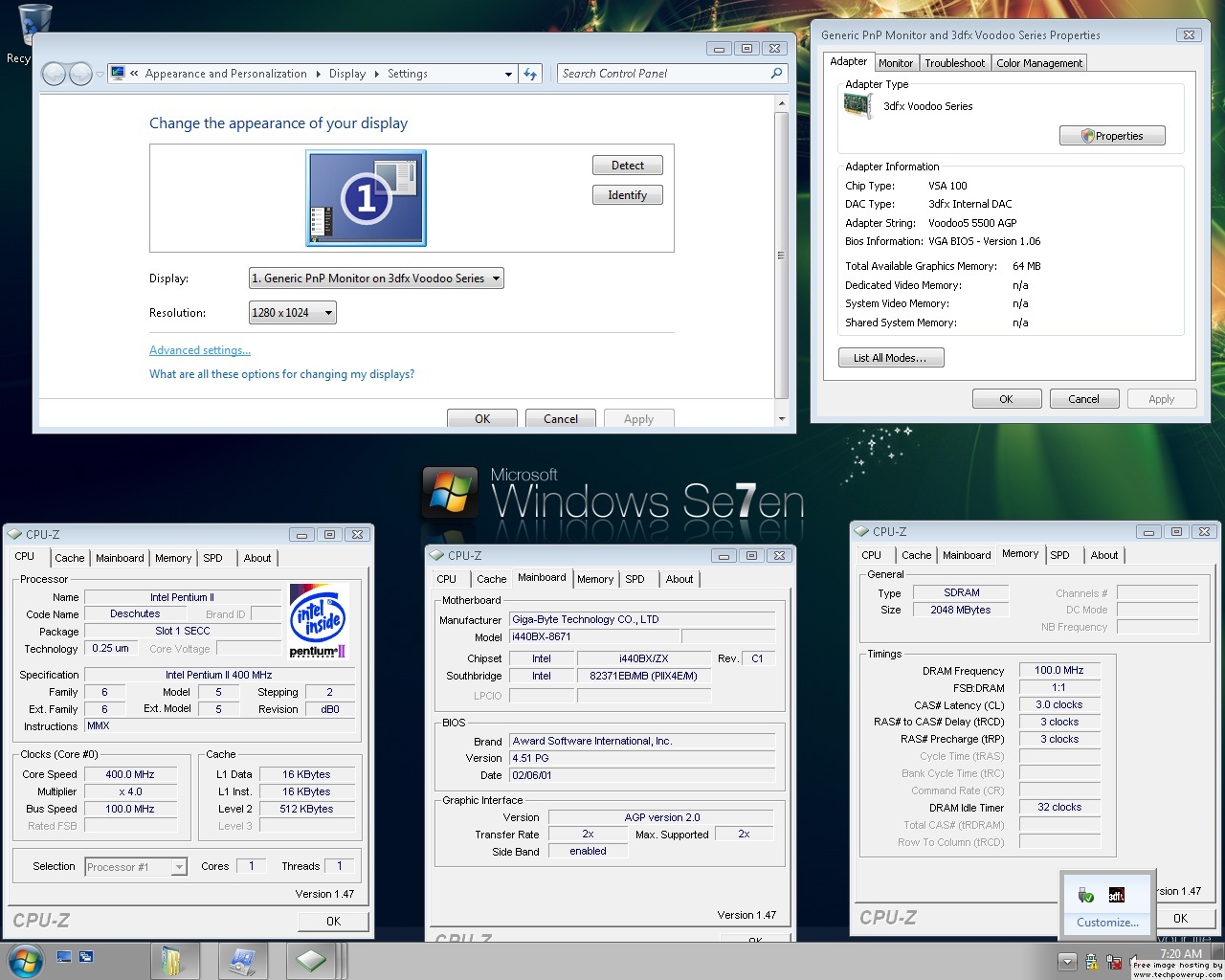Screen dimensions: 1225x980
Task: Click adapter Properties button with shield
Action: point(1113,136)
